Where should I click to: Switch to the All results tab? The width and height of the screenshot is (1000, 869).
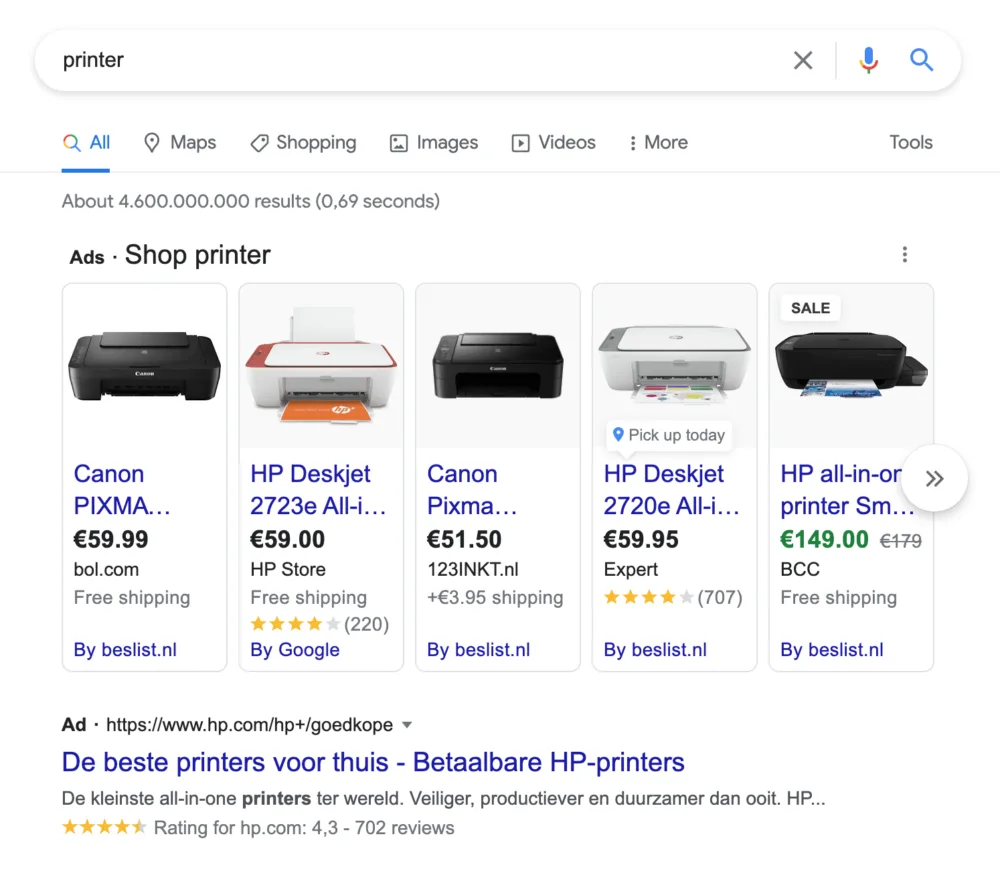click(86, 143)
